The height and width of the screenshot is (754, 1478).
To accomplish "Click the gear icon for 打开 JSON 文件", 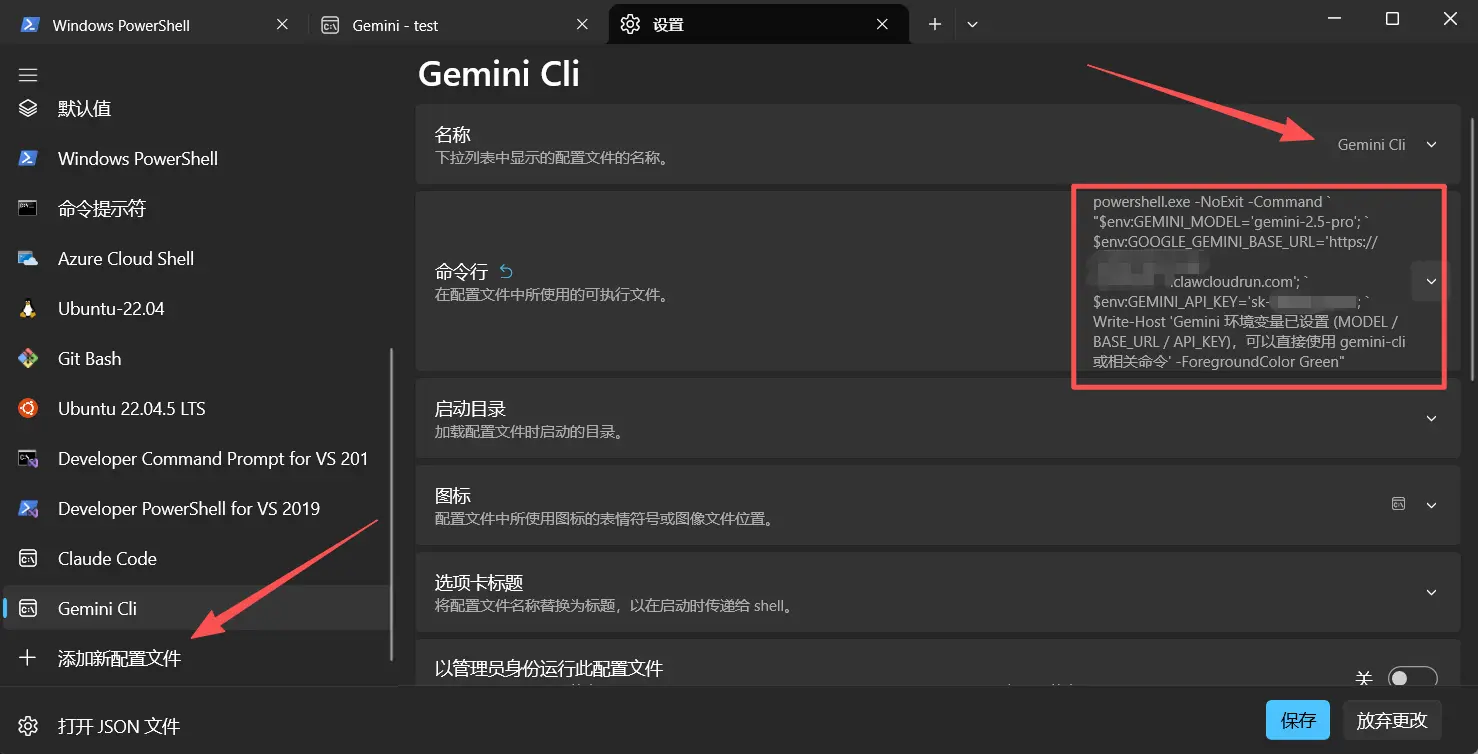I will tap(28, 726).
